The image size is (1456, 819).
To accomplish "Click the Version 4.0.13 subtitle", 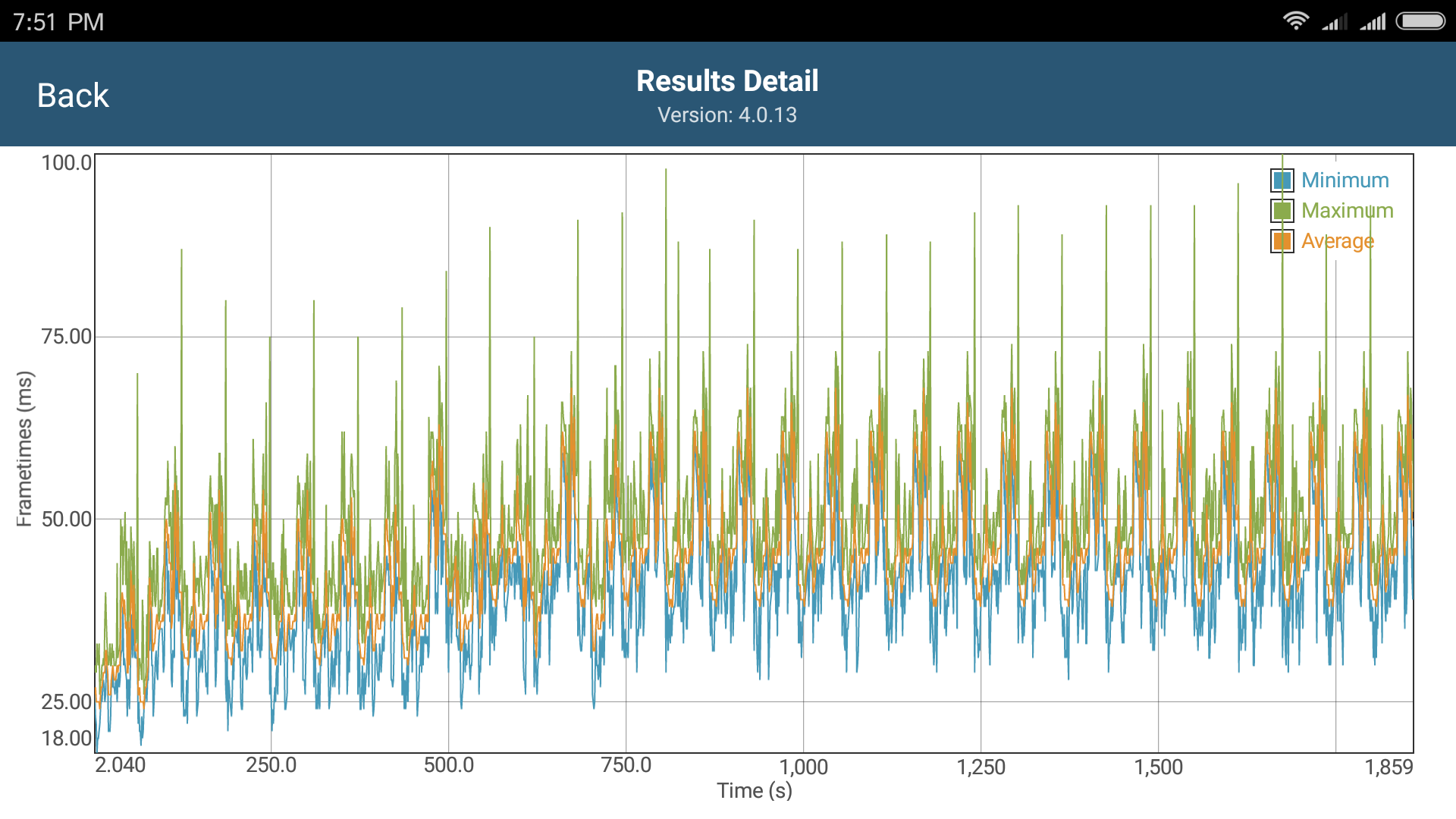I will click(x=726, y=115).
